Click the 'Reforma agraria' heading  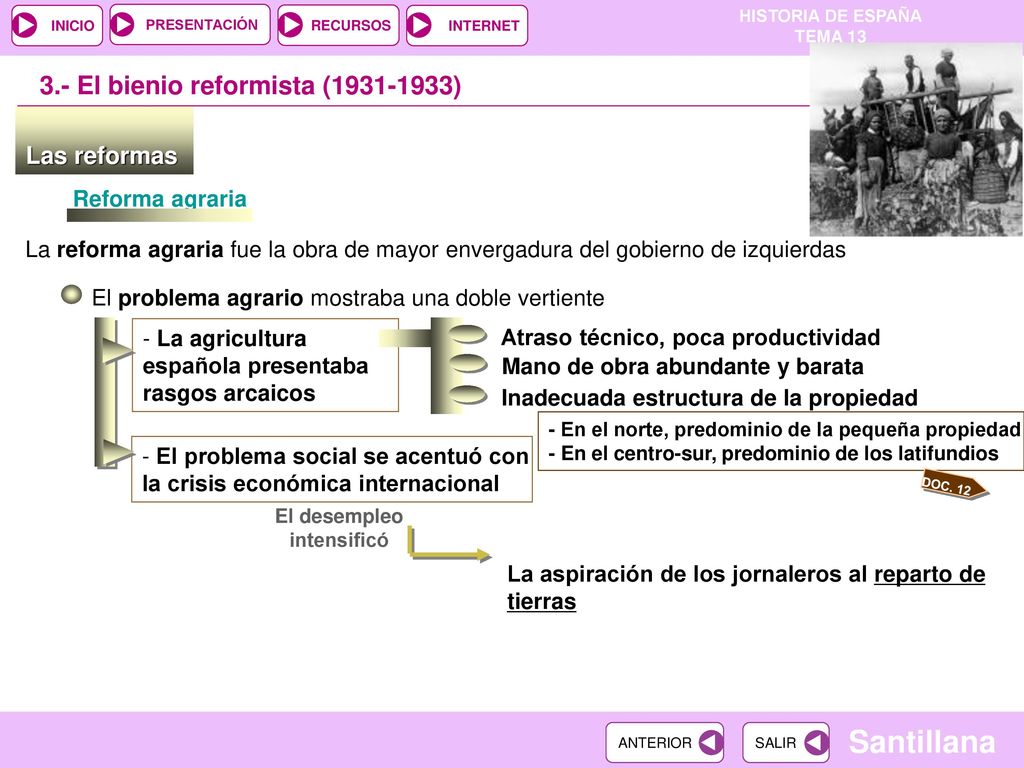coord(159,199)
